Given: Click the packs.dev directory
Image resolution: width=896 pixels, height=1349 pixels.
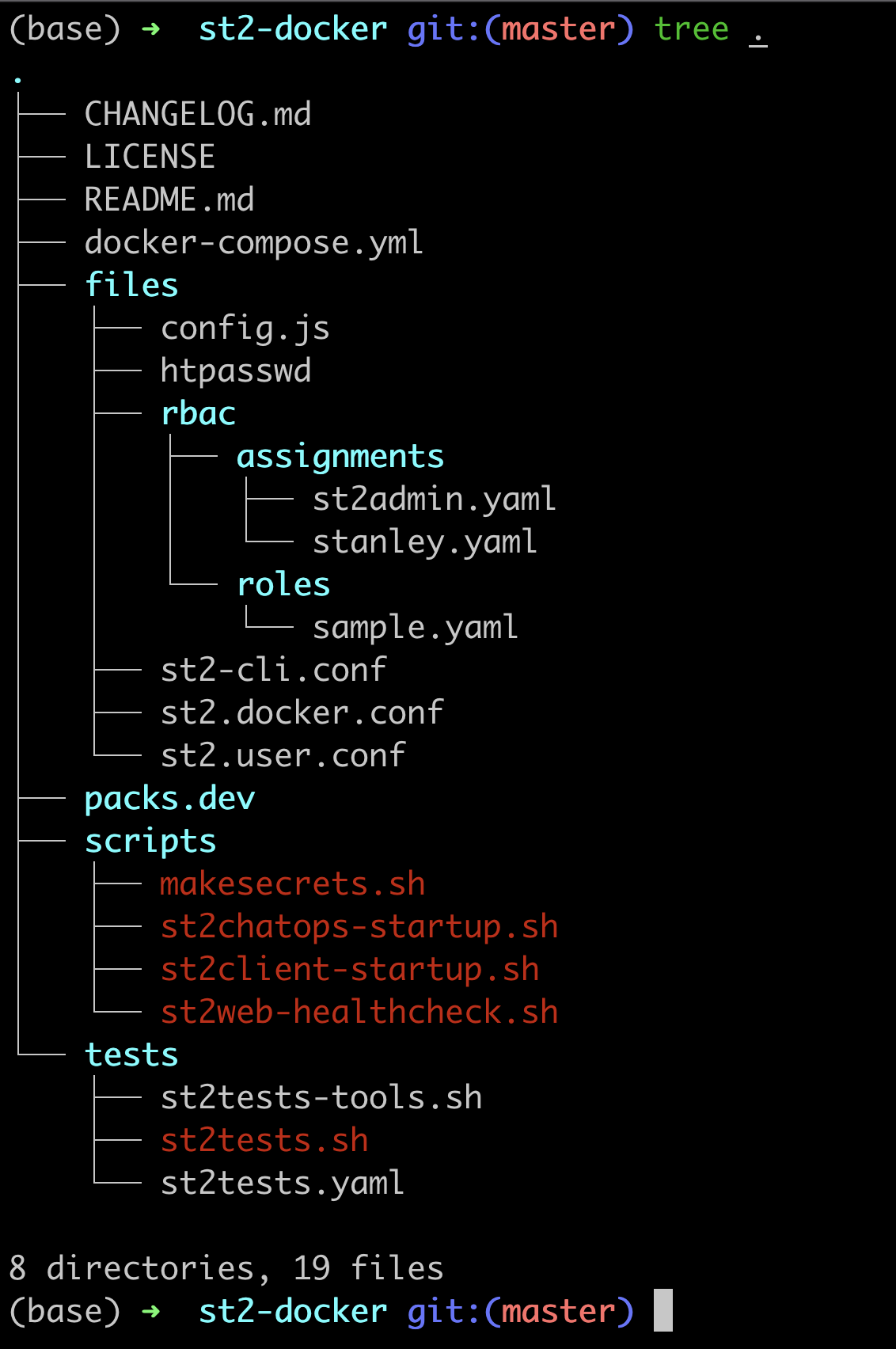Looking at the screenshot, I should click(169, 799).
